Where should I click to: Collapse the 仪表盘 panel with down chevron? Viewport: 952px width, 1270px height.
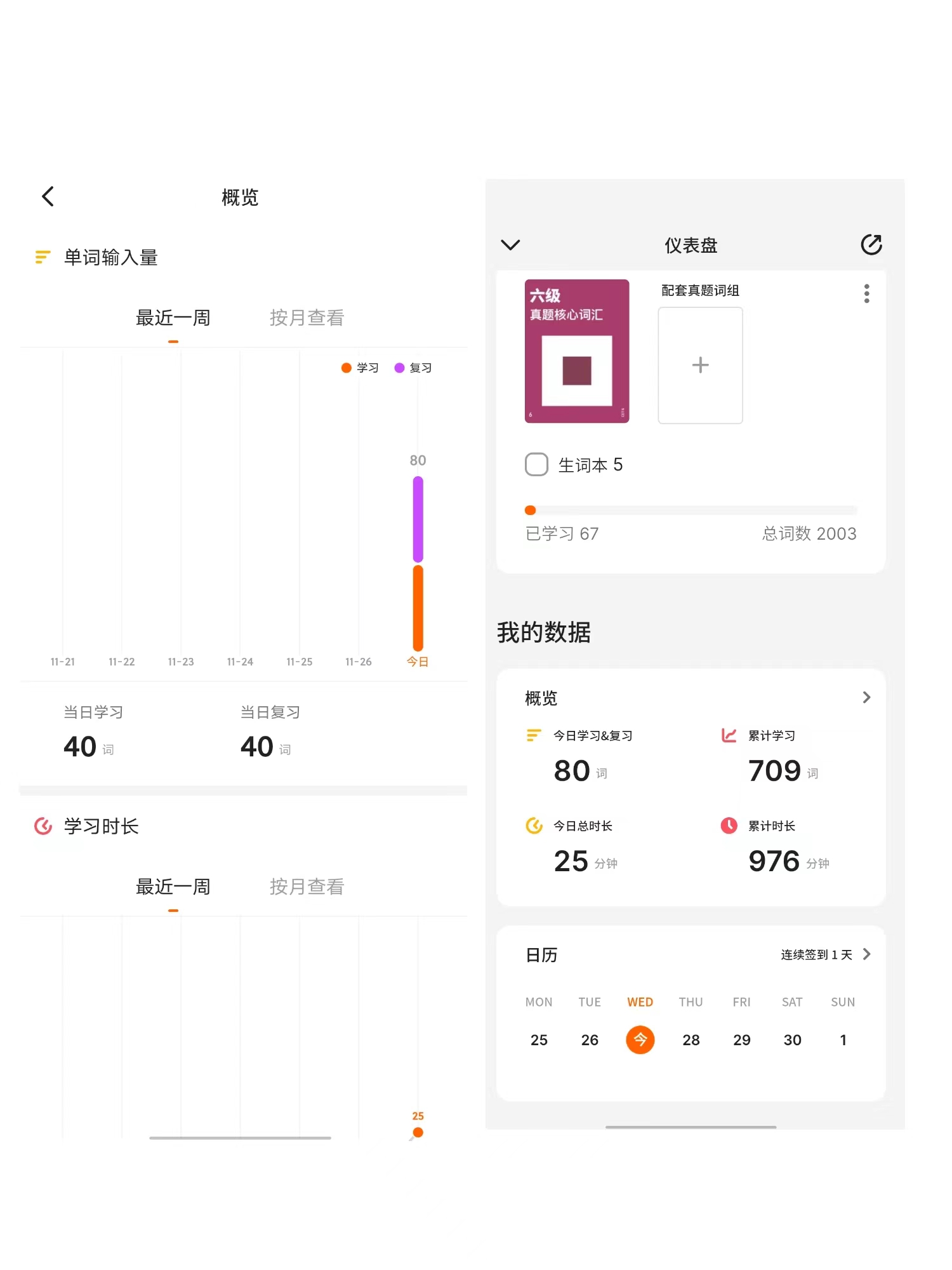pyautogui.click(x=510, y=244)
